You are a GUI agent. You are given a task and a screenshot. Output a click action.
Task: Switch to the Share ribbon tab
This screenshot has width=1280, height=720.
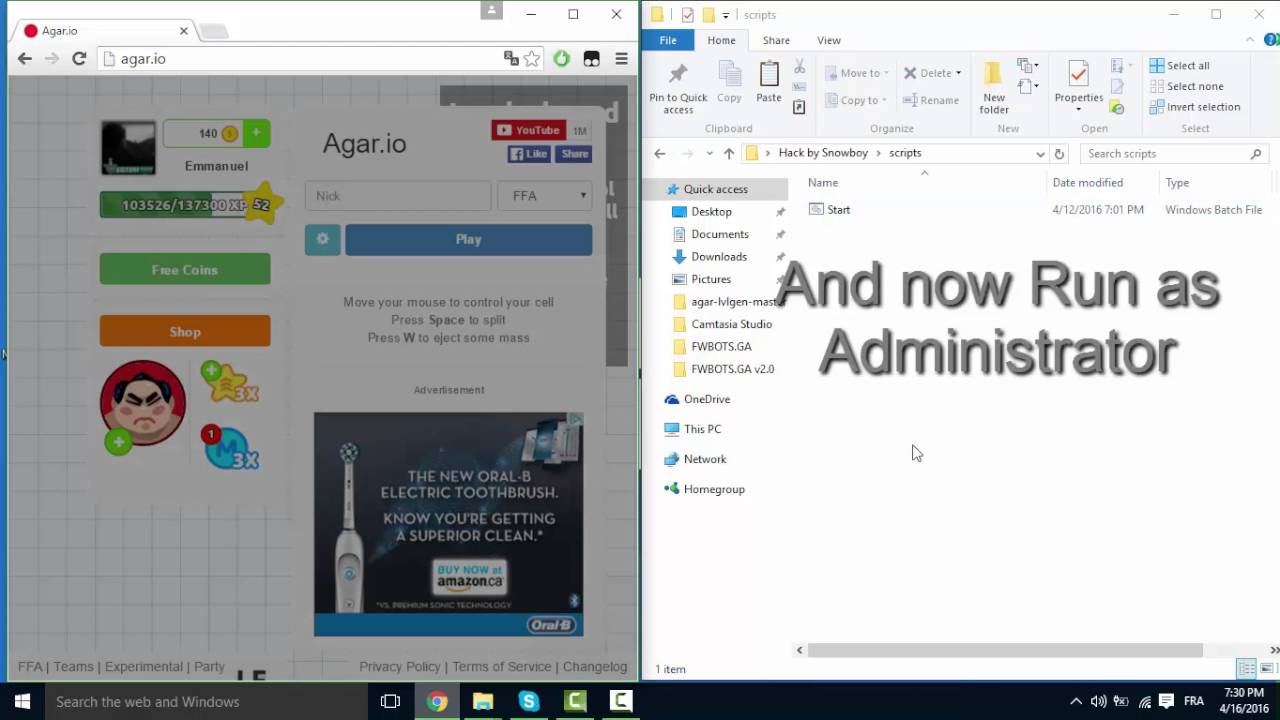[x=776, y=40]
